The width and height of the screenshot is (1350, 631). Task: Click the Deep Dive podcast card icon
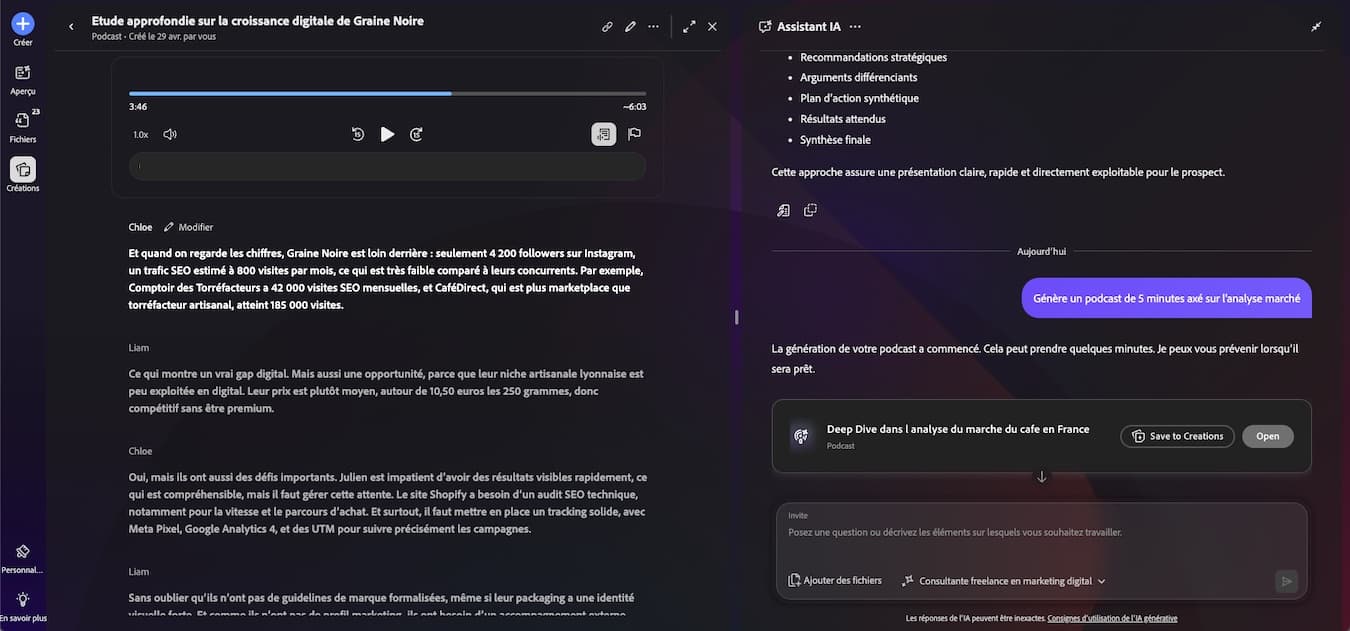coord(800,436)
